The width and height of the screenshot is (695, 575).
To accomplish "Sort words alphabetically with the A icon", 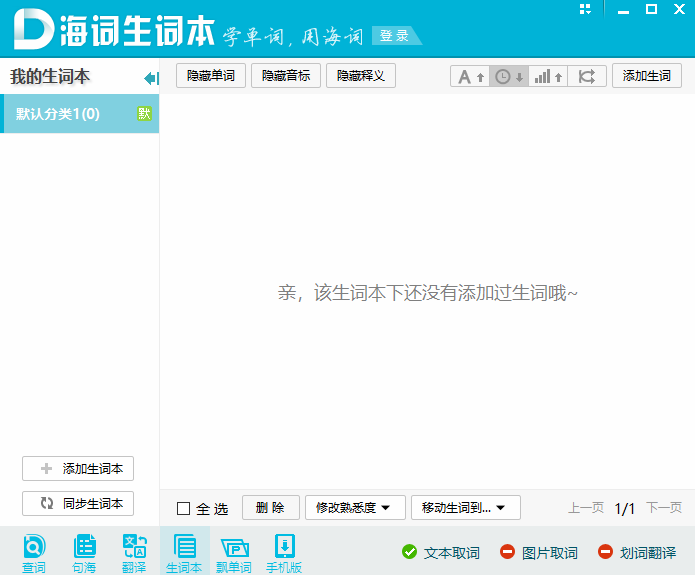I will 470,76.
